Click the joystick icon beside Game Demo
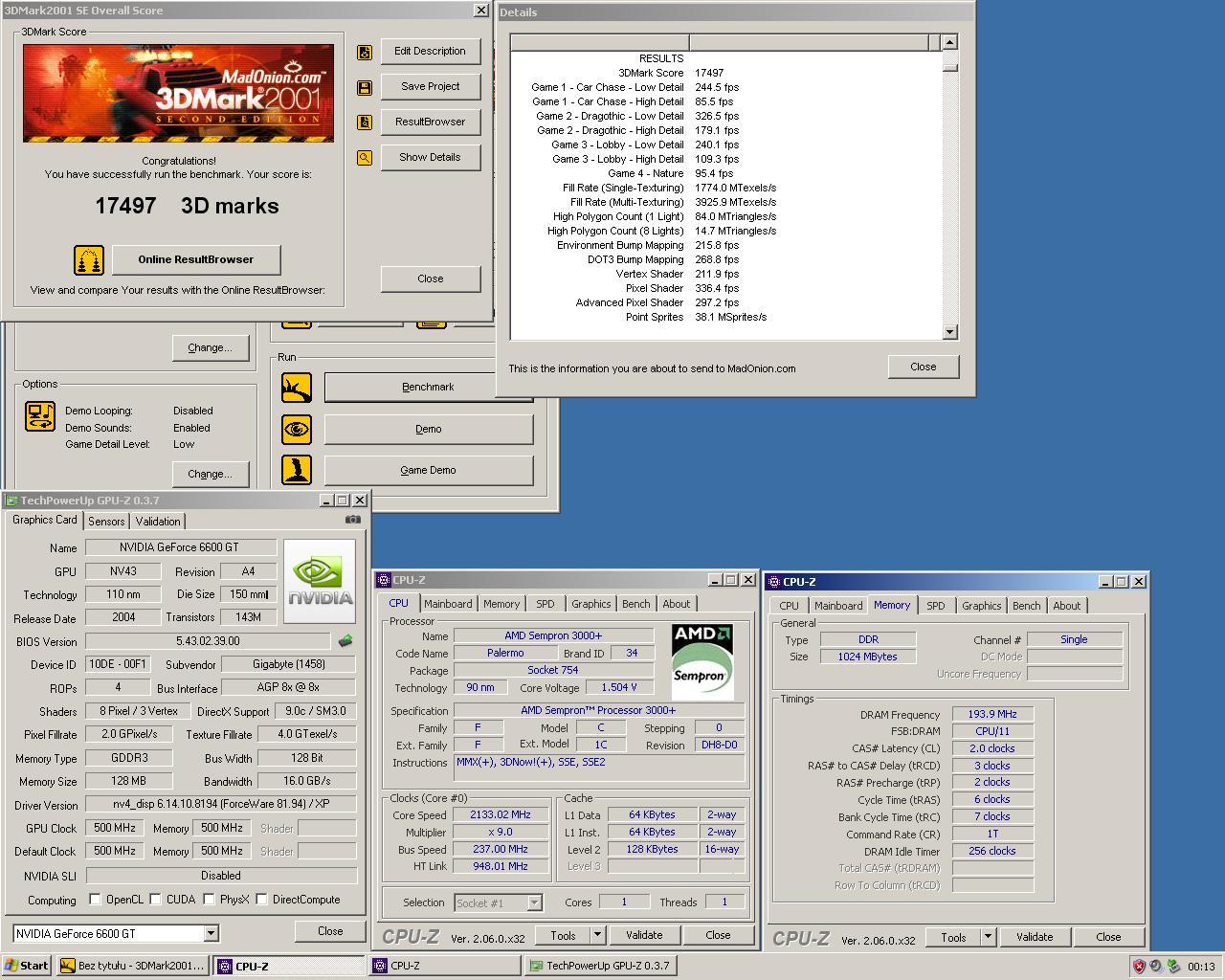This screenshot has height=980, width=1225. (x=297, y=470)
